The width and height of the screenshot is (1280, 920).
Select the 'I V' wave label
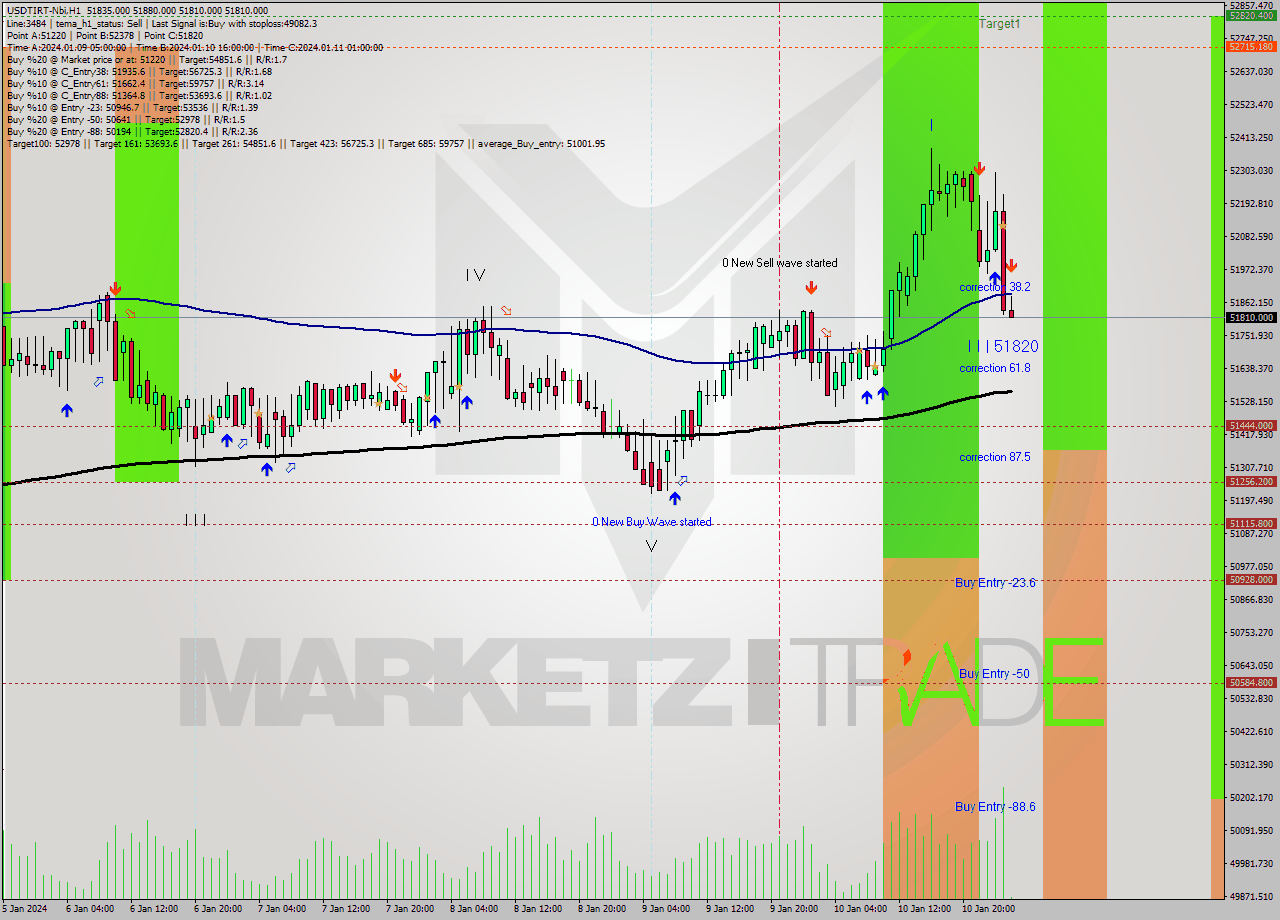tap(475, 275)
